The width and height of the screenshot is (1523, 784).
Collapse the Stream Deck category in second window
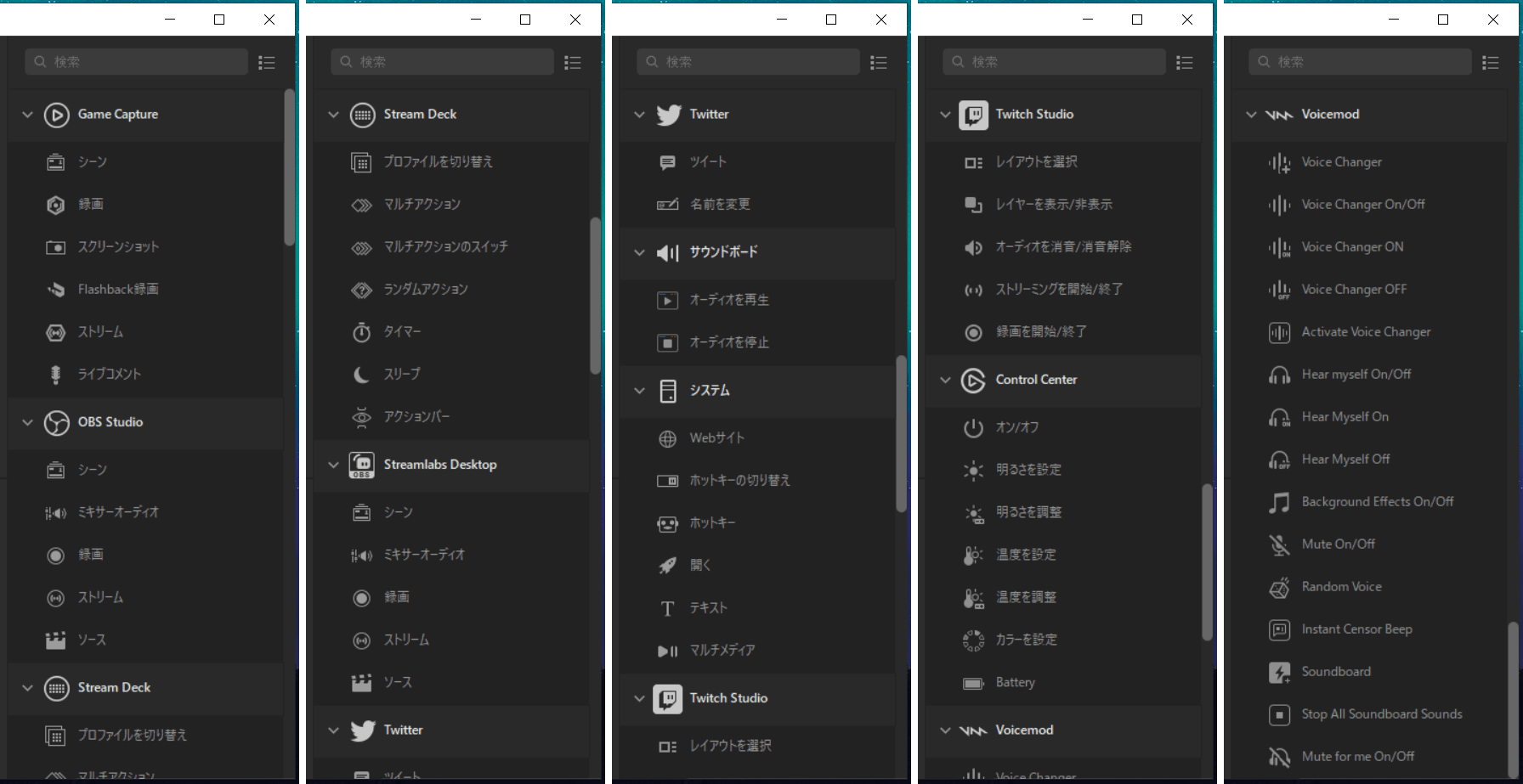point(333,115)
